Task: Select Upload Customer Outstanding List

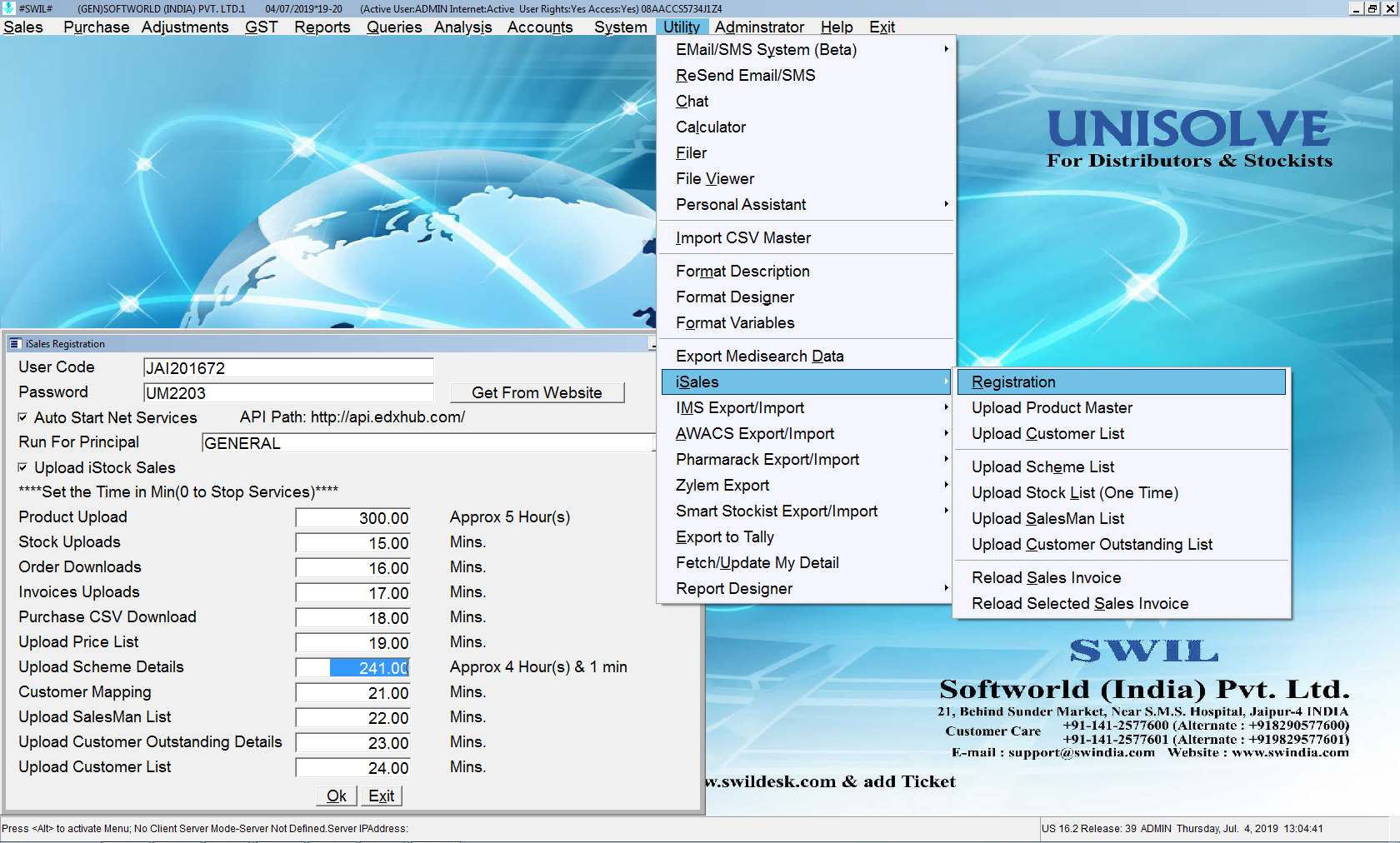Action: [1122, 544]
